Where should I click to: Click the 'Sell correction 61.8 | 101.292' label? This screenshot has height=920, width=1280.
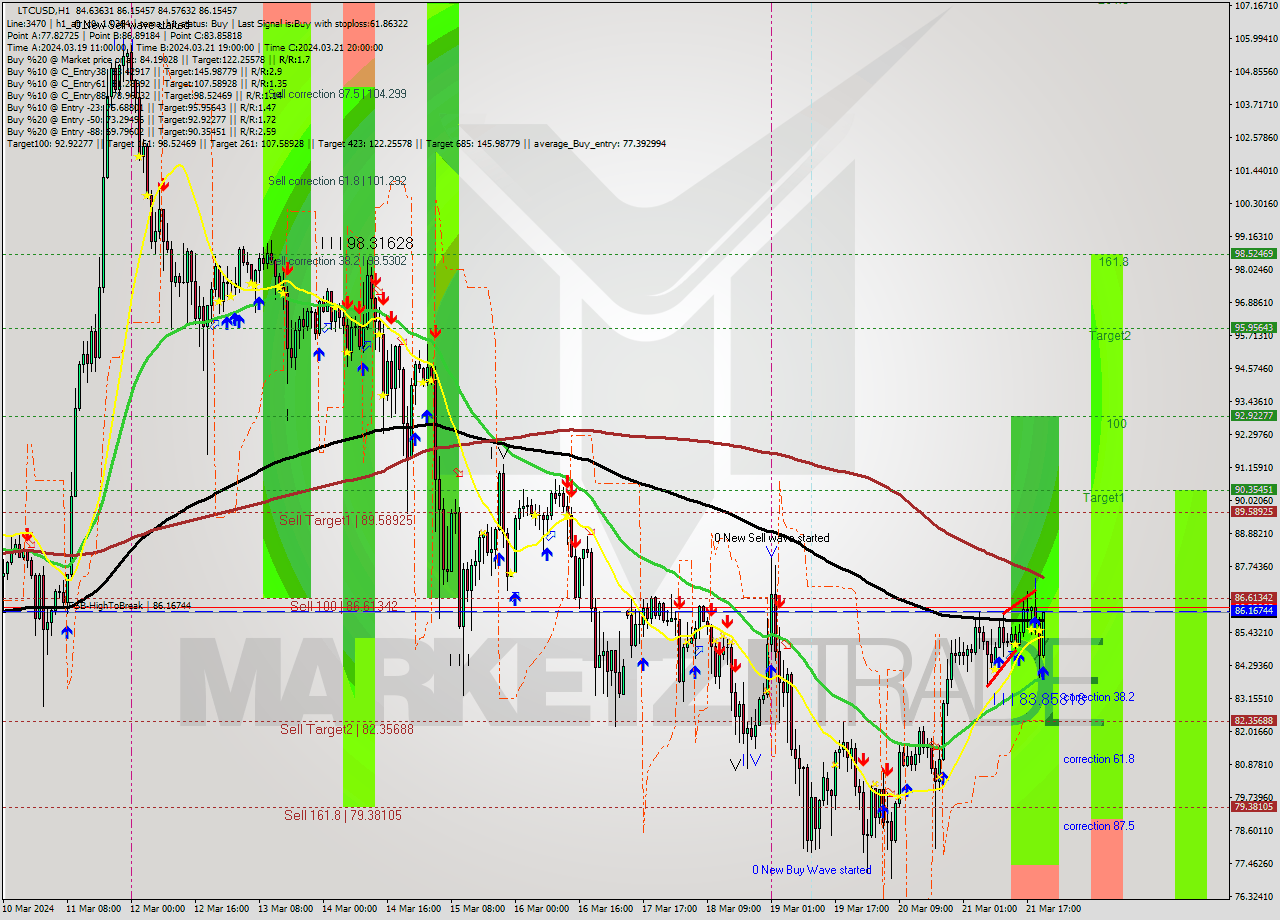tap(337, 181)
